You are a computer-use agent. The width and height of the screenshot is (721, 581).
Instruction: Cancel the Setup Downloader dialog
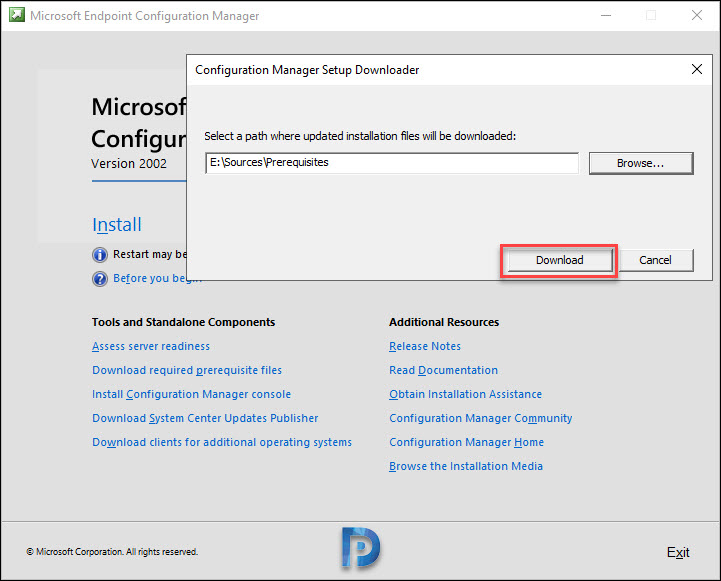[x=656, y=260]
